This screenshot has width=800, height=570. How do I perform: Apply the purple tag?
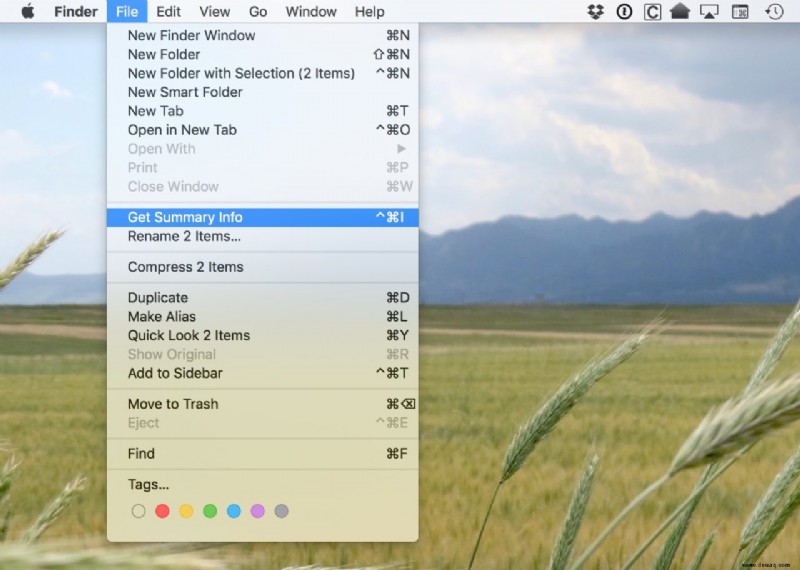258,511
